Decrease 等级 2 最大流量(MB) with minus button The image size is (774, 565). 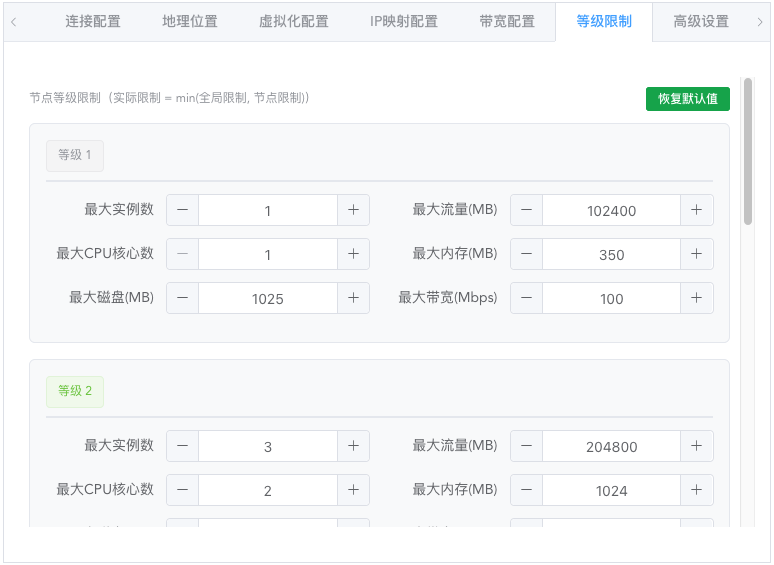pos(527,446)
